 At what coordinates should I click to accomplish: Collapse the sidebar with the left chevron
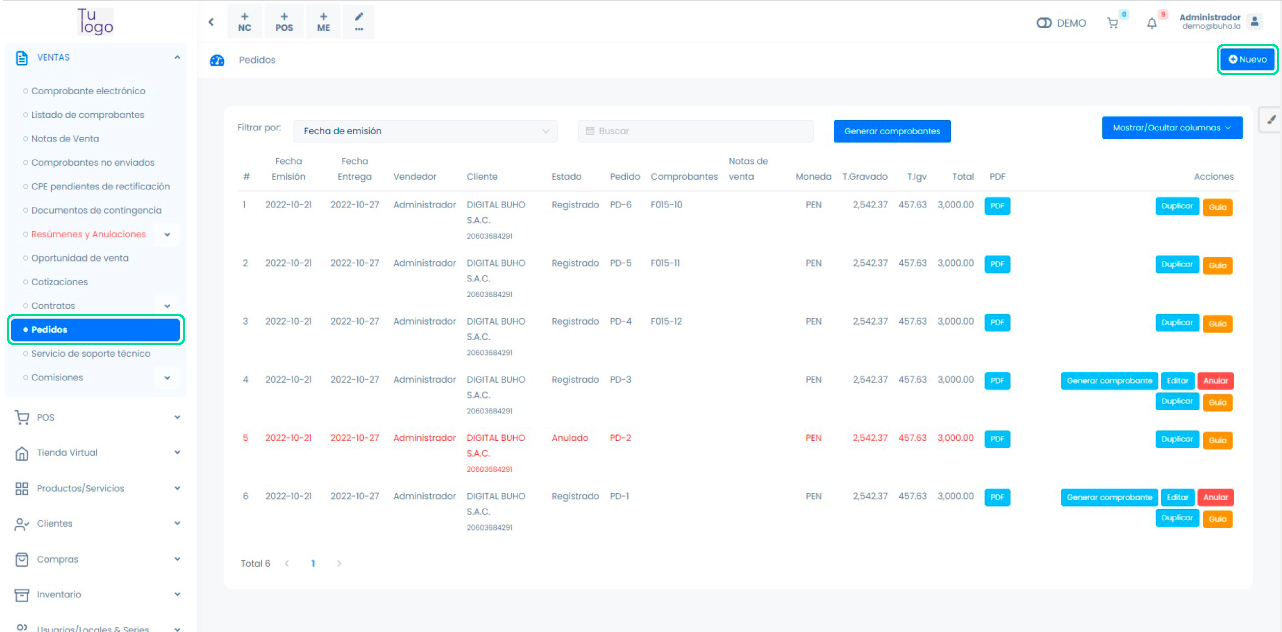tap(211, 22)
